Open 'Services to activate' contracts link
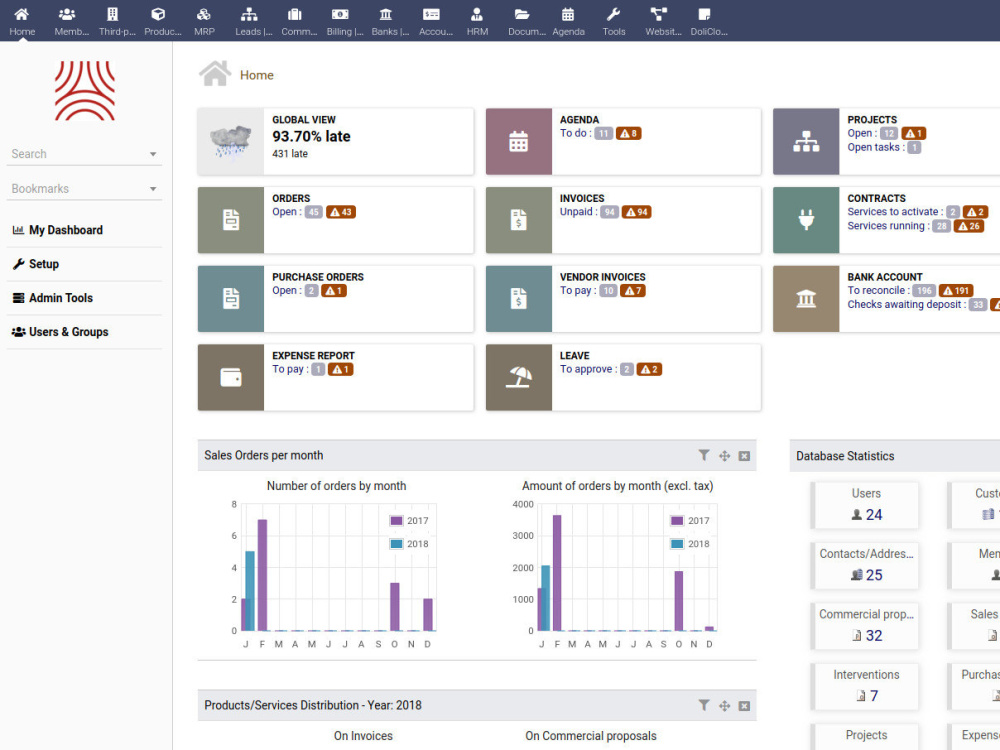1000x750 pixels. (895, 212)
